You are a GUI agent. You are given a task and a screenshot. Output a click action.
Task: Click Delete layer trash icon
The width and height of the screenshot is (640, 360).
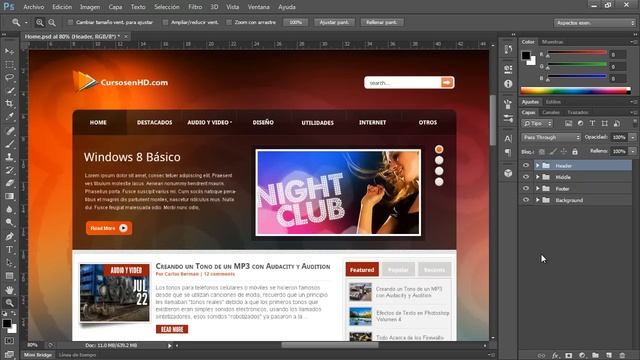tap(622, 356)
